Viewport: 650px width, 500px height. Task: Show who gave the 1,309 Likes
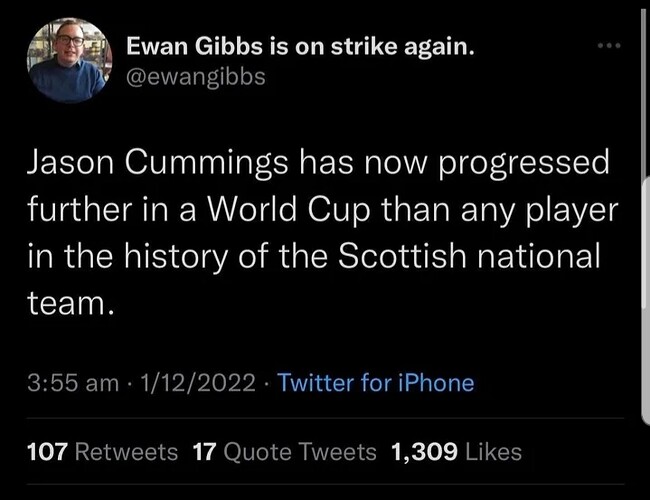coord(456,451)
